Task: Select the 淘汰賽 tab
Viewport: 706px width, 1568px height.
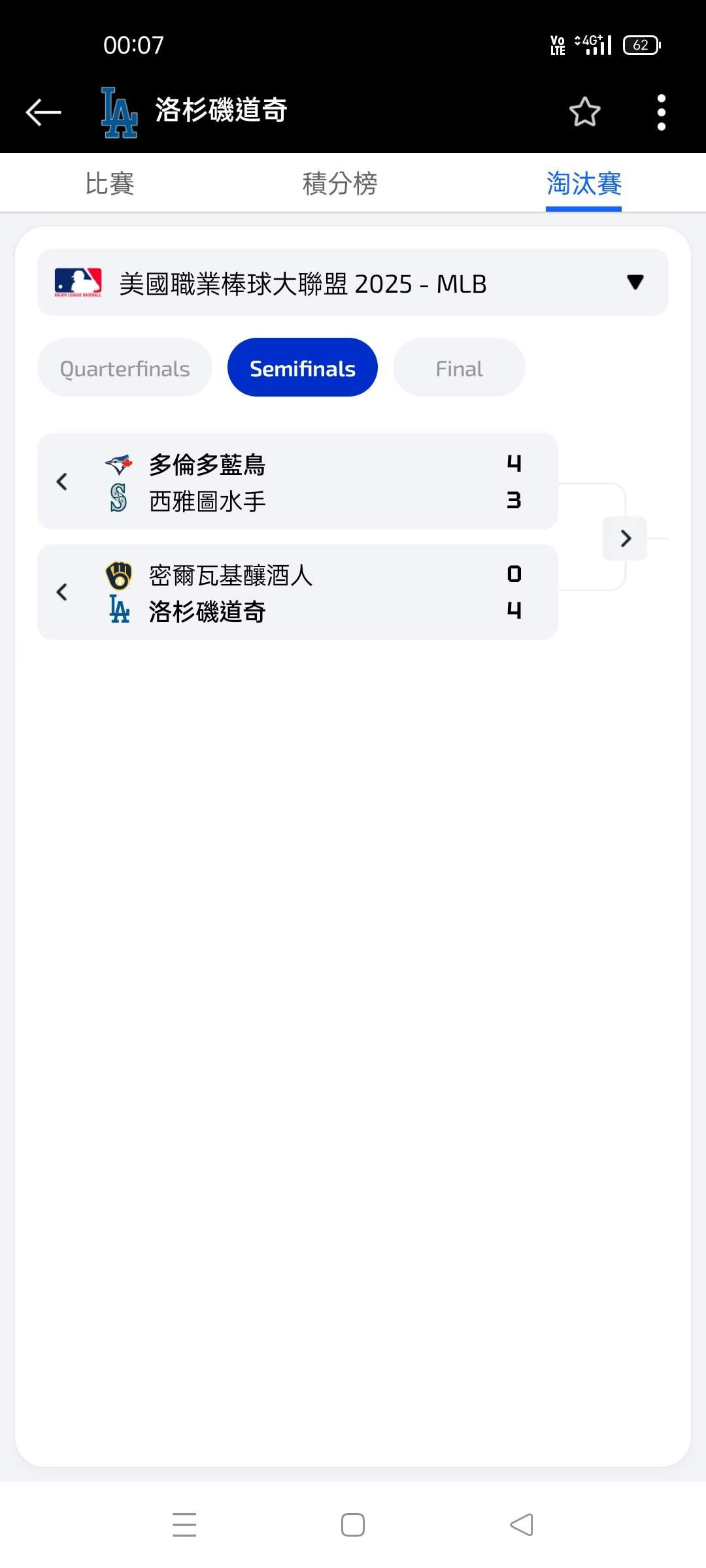Action: pos(583,184)
